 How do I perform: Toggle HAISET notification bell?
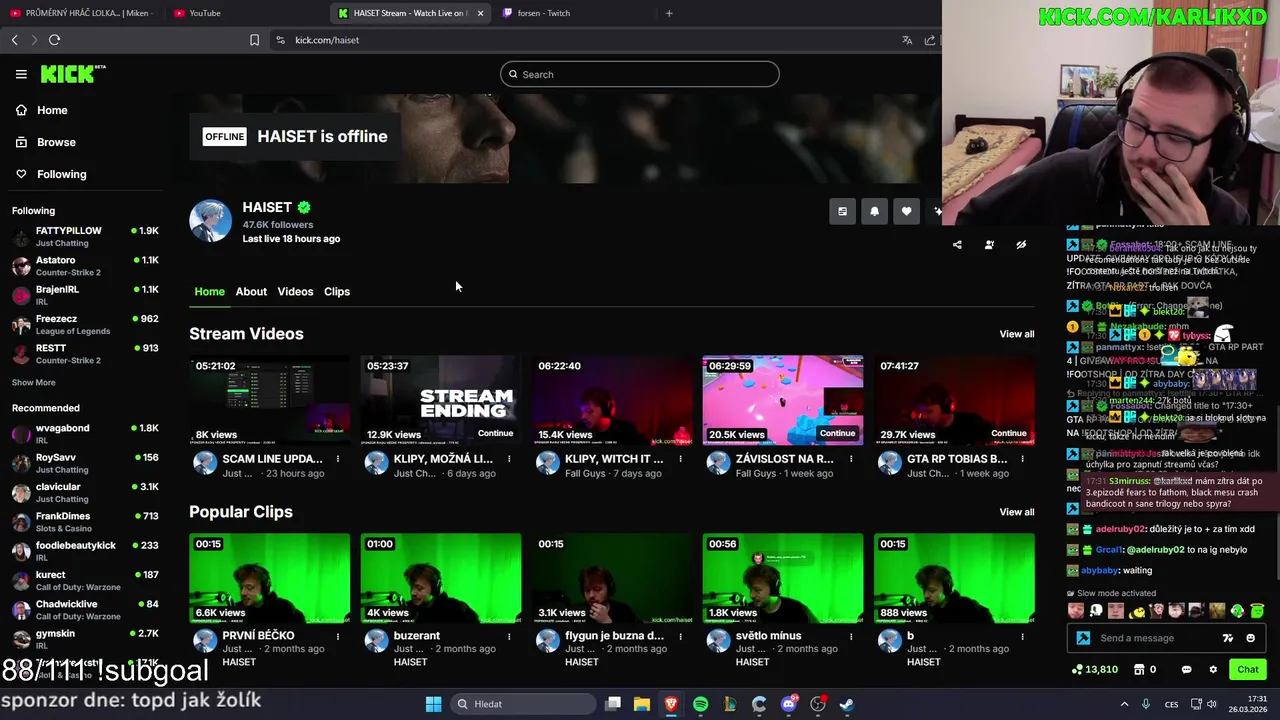tap(874, 211)
